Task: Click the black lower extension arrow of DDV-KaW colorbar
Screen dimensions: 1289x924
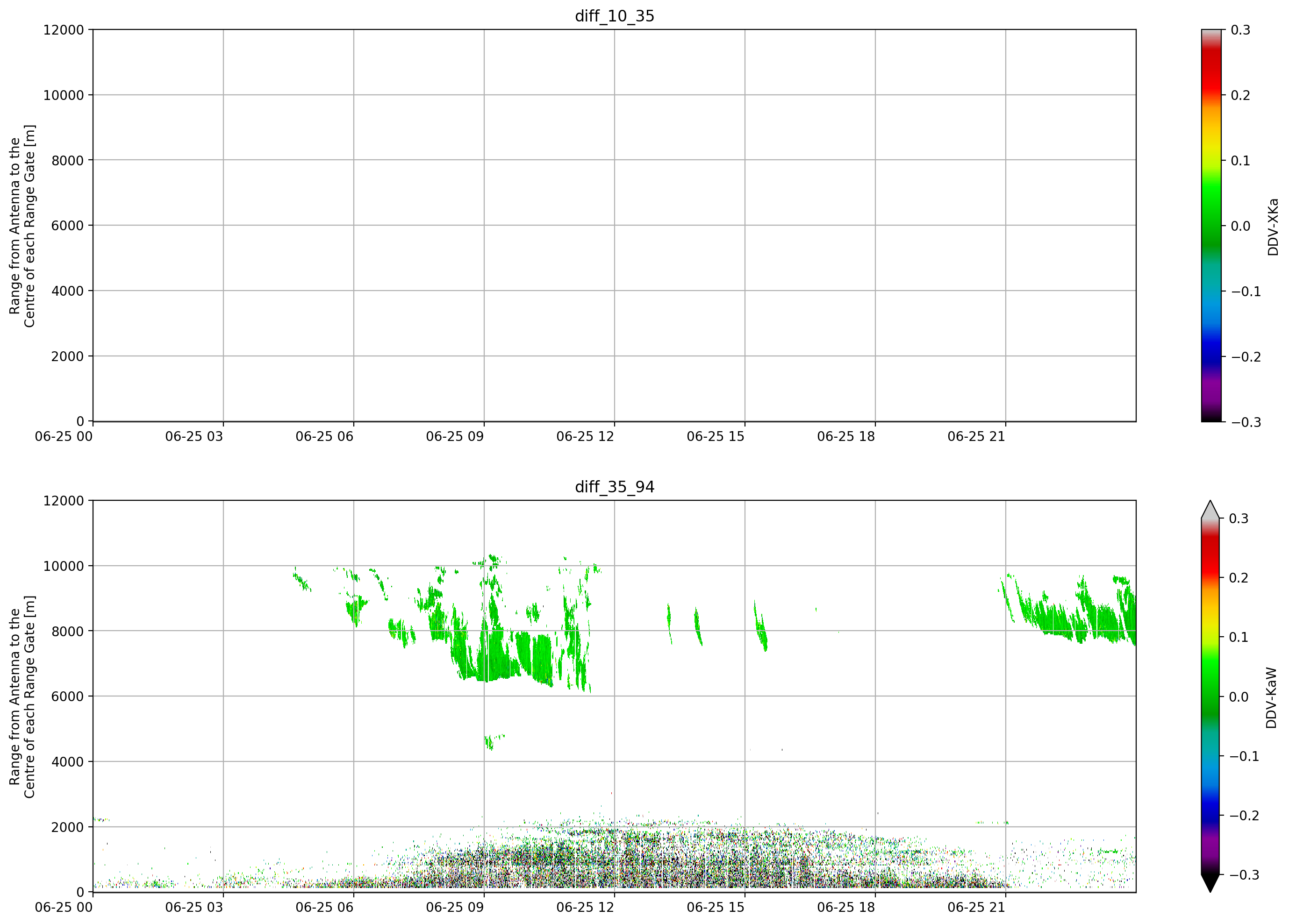Action: pos(1211,883)
